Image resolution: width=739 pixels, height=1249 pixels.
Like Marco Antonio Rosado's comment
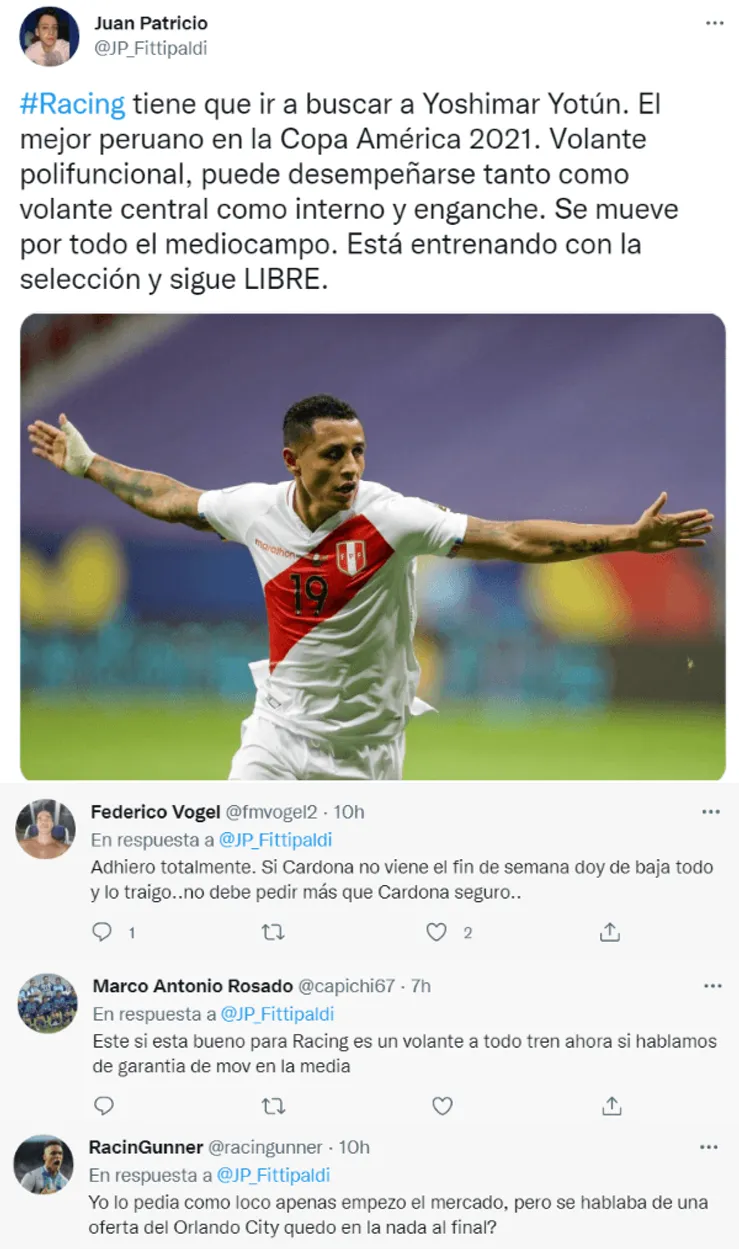[441, 1105]
